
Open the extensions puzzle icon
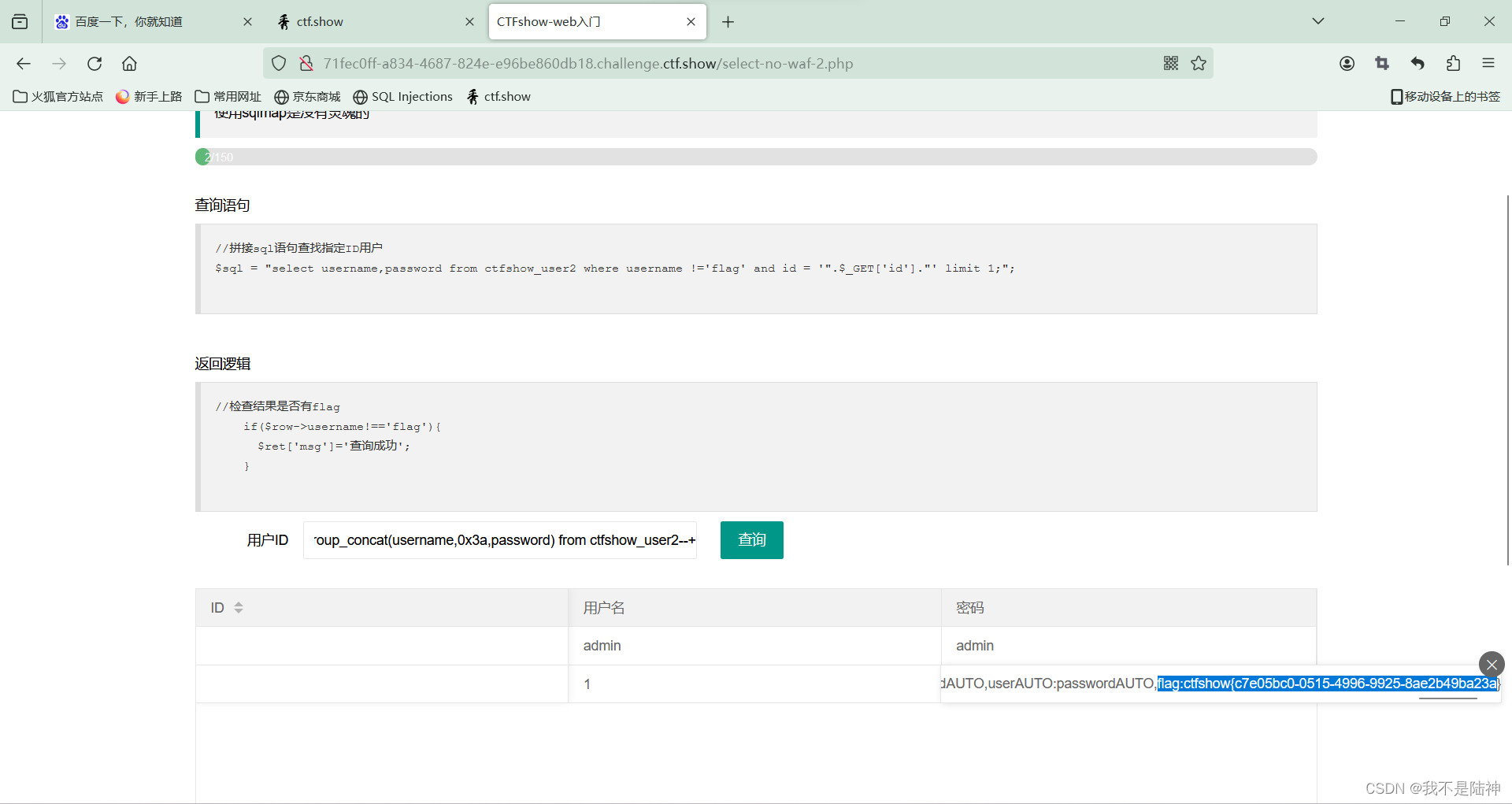[x=1453, y=64]
